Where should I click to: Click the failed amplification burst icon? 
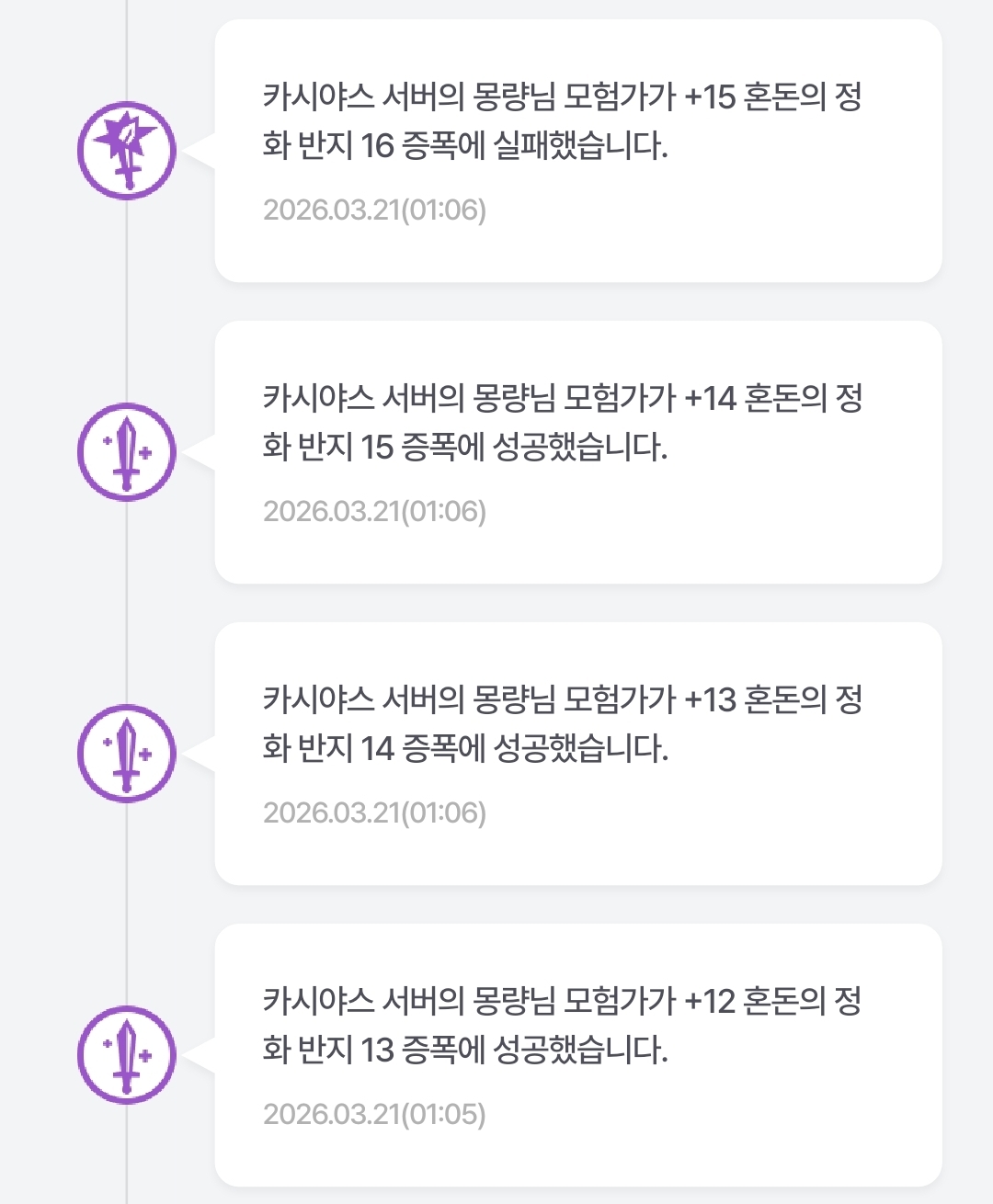[127, 151]
